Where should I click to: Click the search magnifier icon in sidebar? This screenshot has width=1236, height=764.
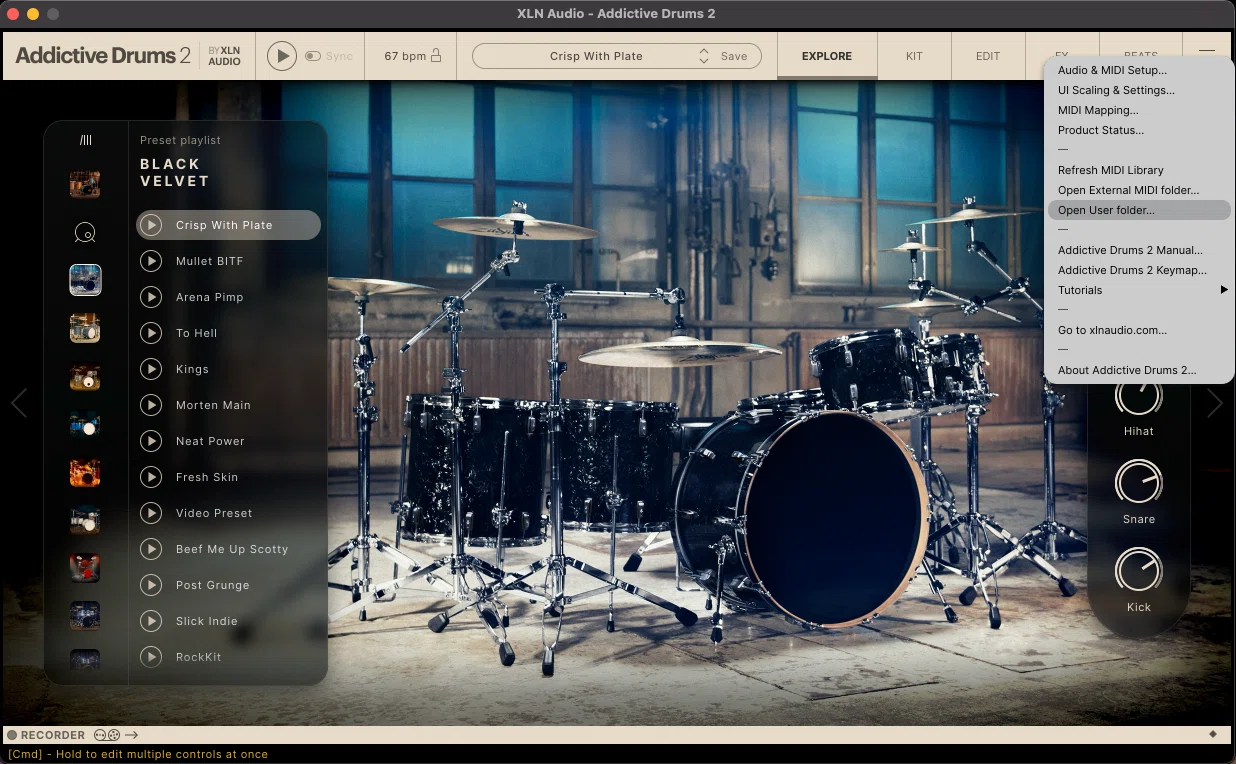click(x=85, y=233)
